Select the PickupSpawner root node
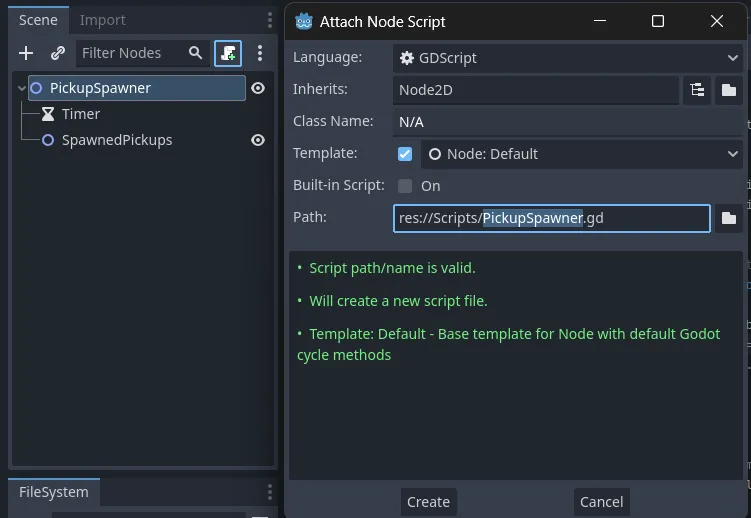751x518 pixels. [137, 88]
